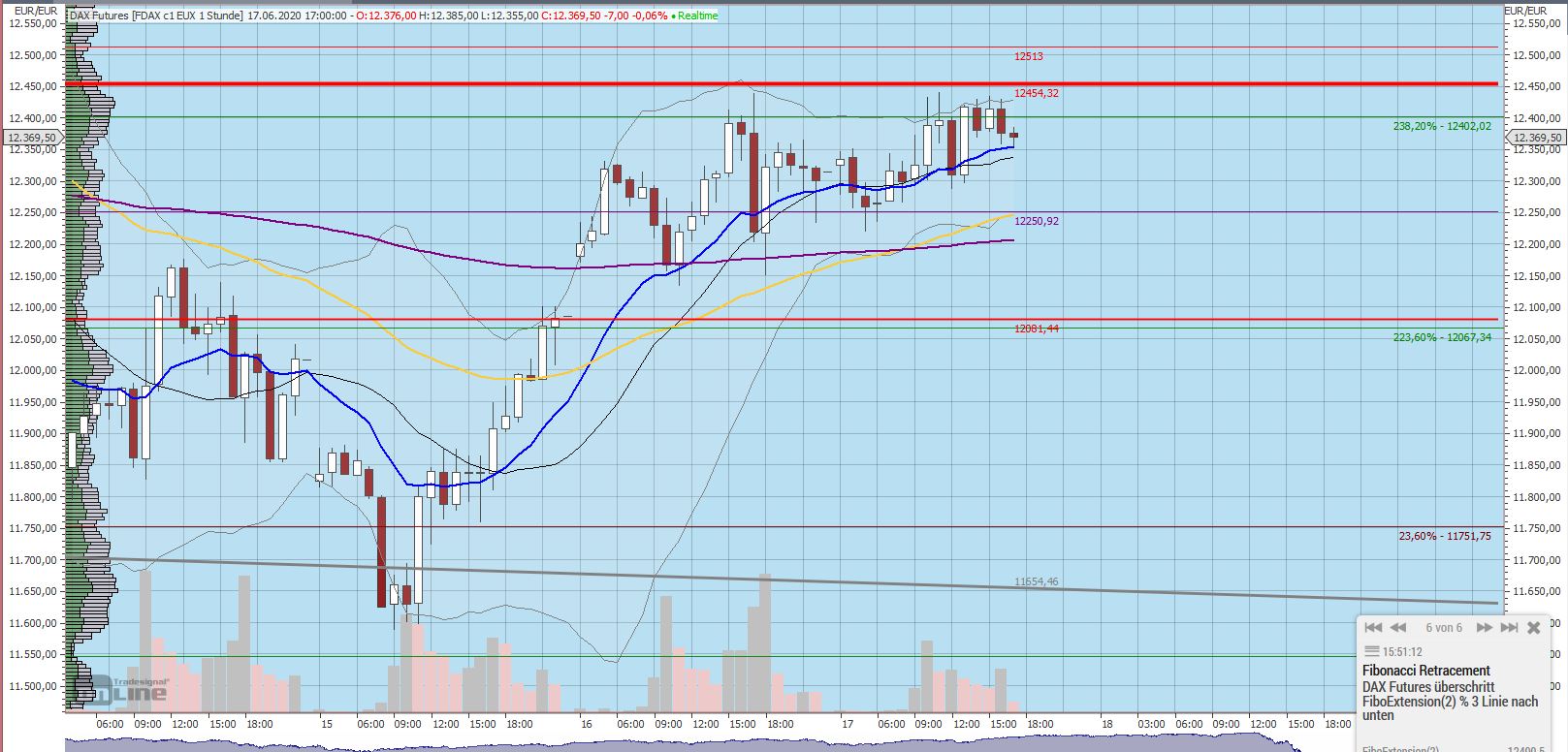Select the 12513 level label

tap(1029, 56)
